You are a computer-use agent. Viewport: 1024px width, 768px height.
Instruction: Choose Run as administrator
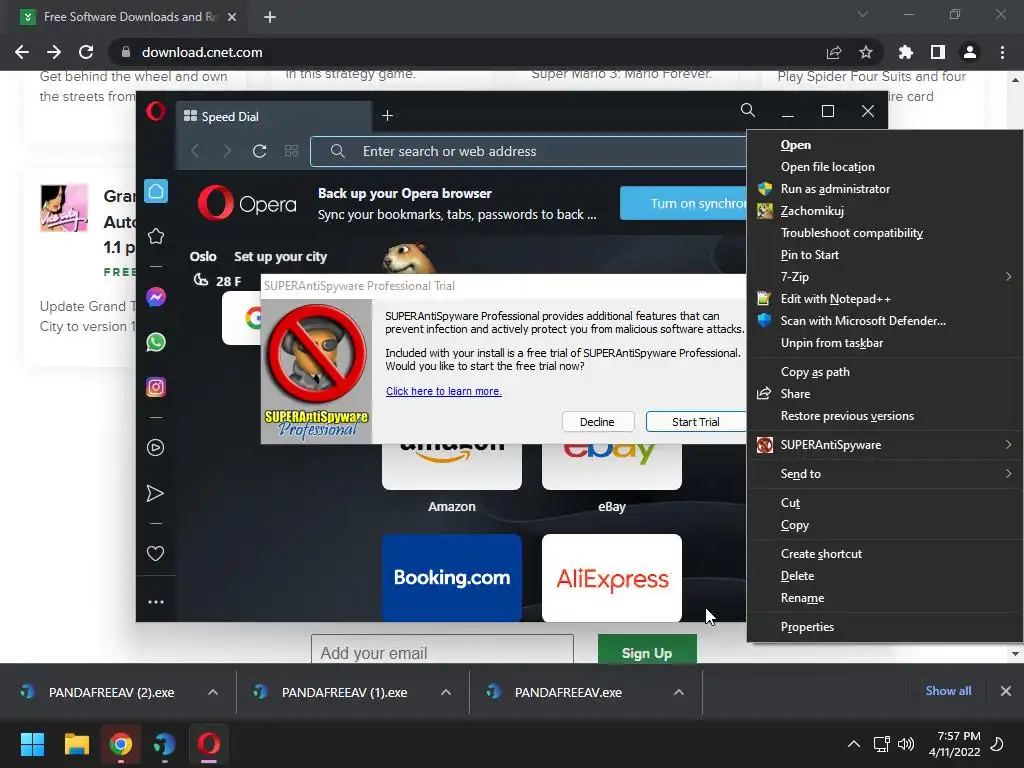point(885,189)
